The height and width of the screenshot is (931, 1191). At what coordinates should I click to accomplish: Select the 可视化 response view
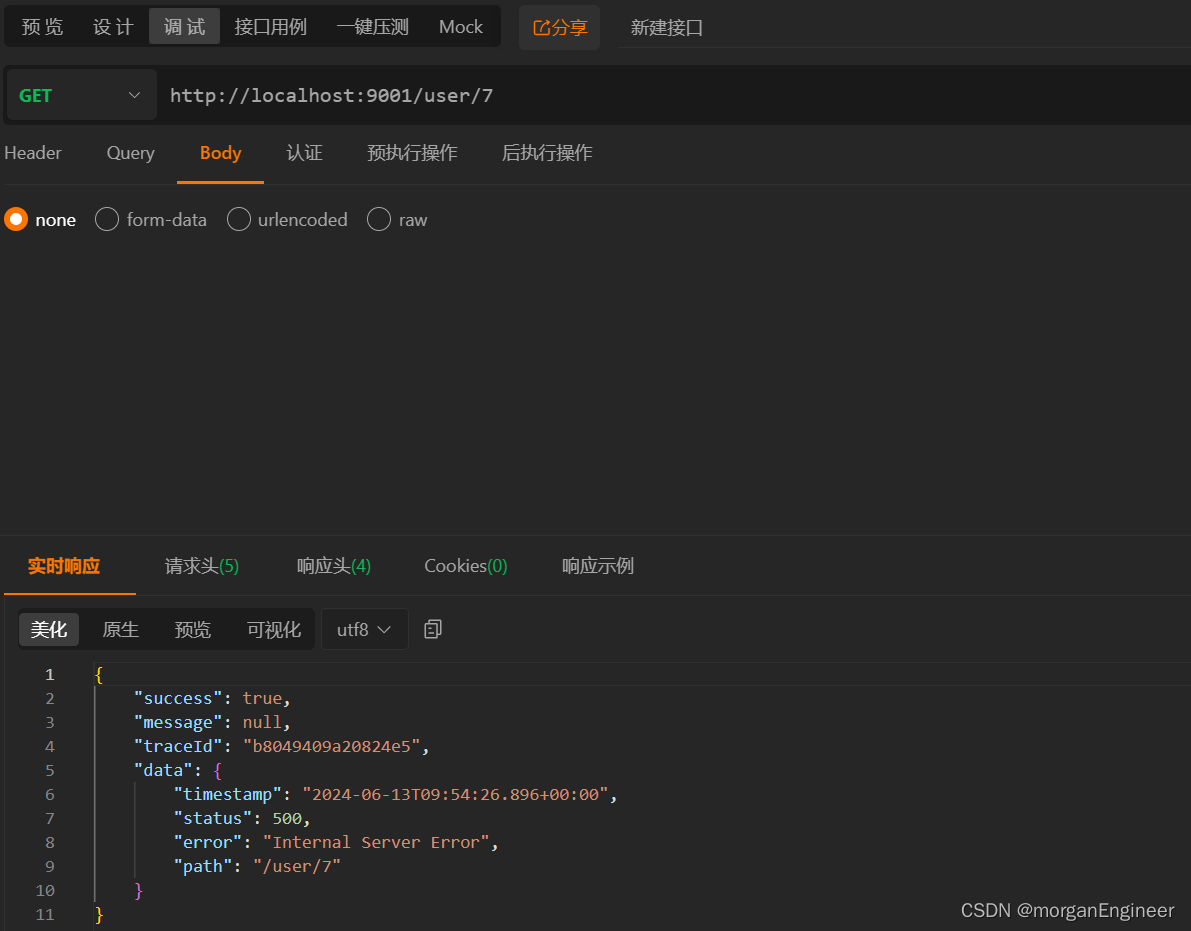tap(273, 630)
